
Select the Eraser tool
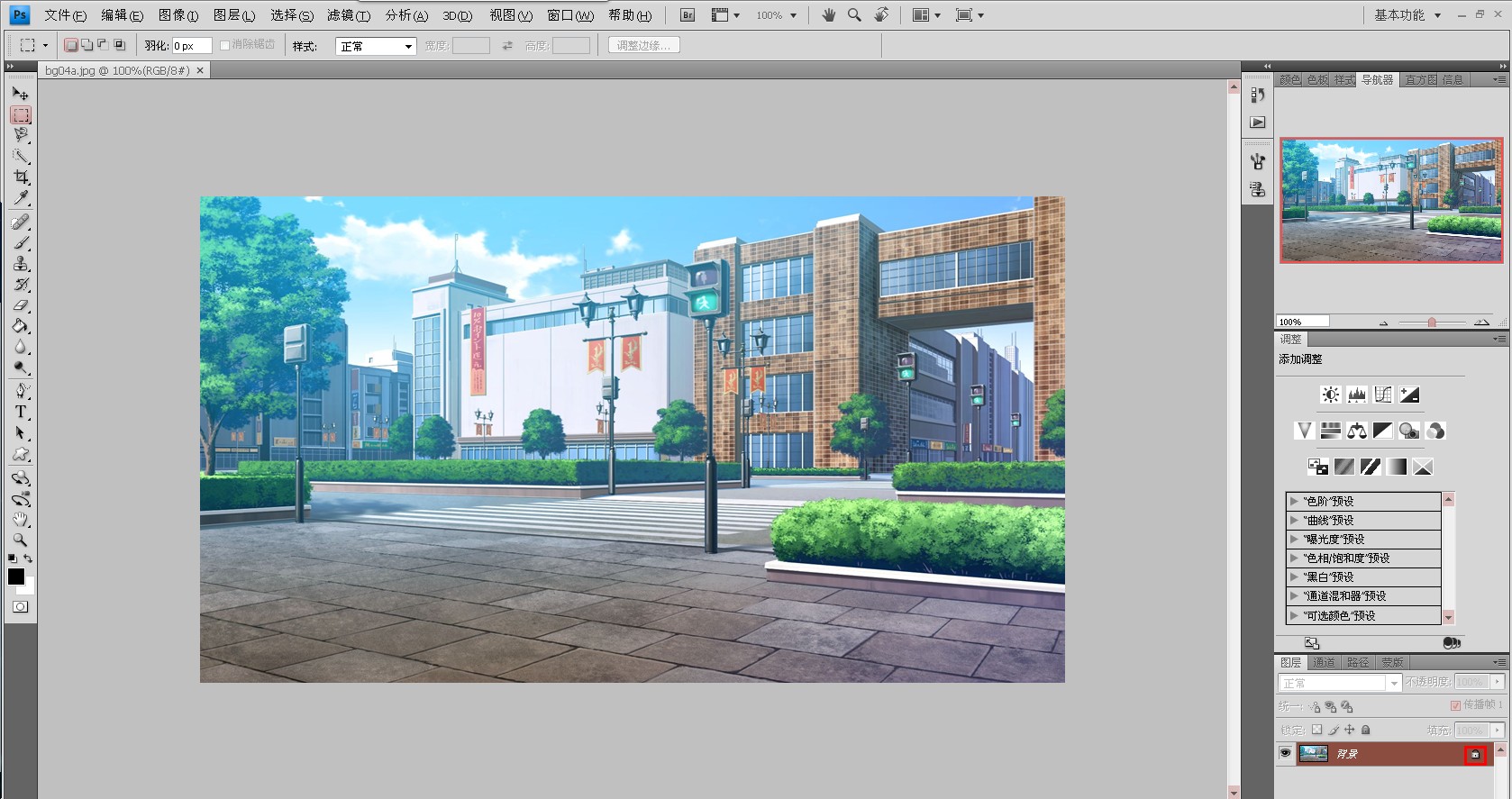pos(20,306)
